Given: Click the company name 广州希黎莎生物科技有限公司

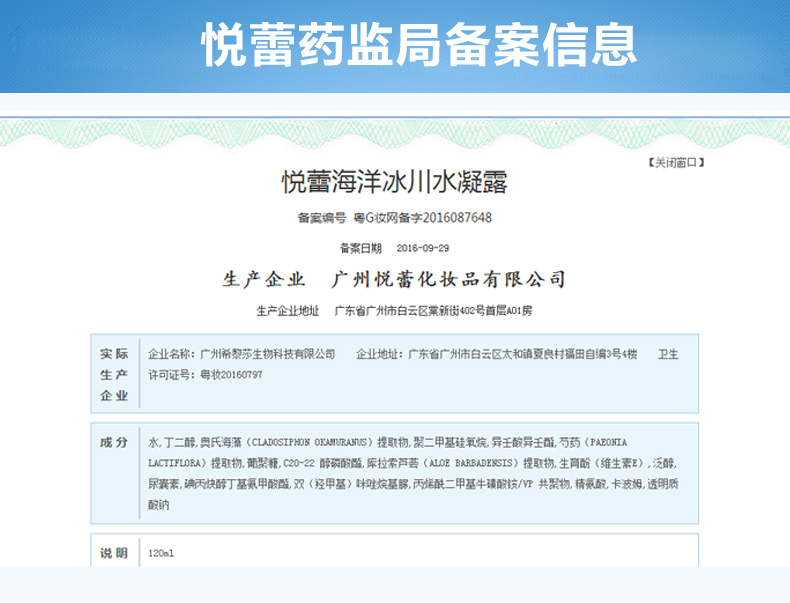Looking at the screenshot, I should click(x=268, y=354).
